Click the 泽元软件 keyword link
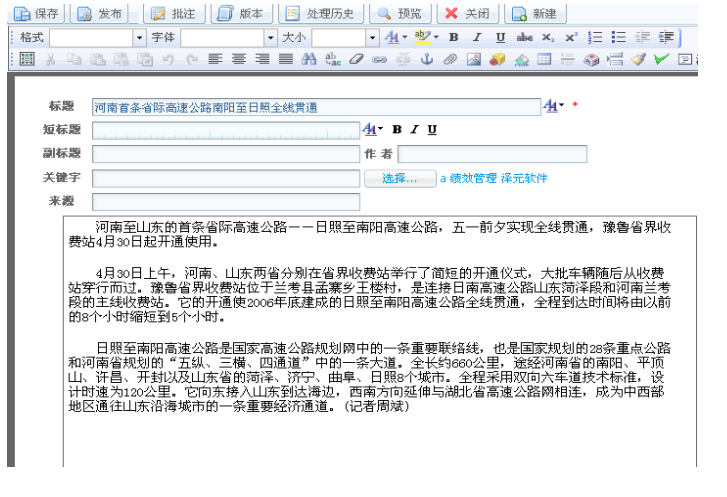 [524, 178]
